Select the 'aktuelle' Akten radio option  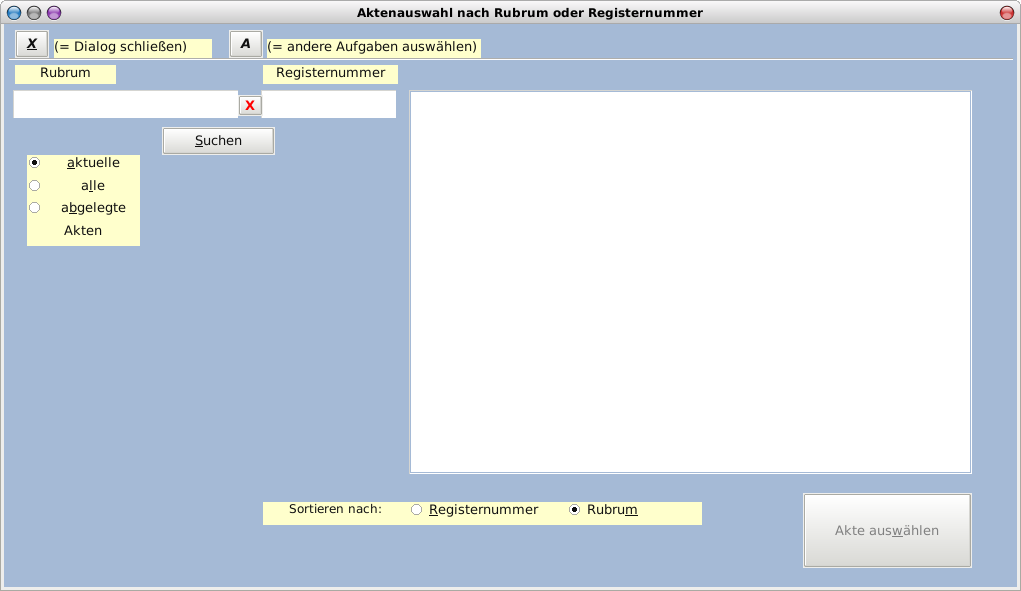tap(35, 162)
